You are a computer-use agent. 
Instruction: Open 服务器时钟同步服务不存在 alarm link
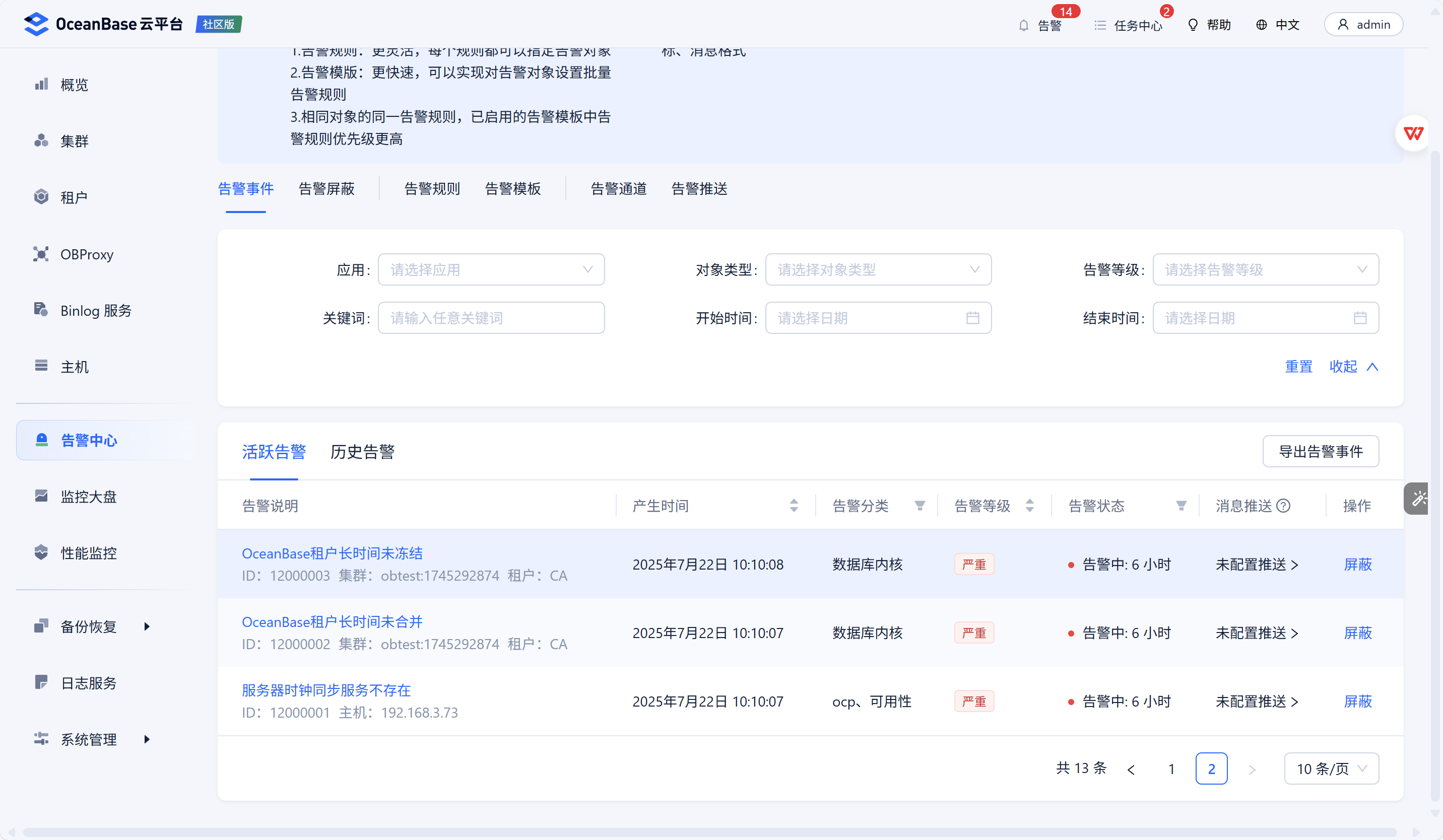[326, 690]
